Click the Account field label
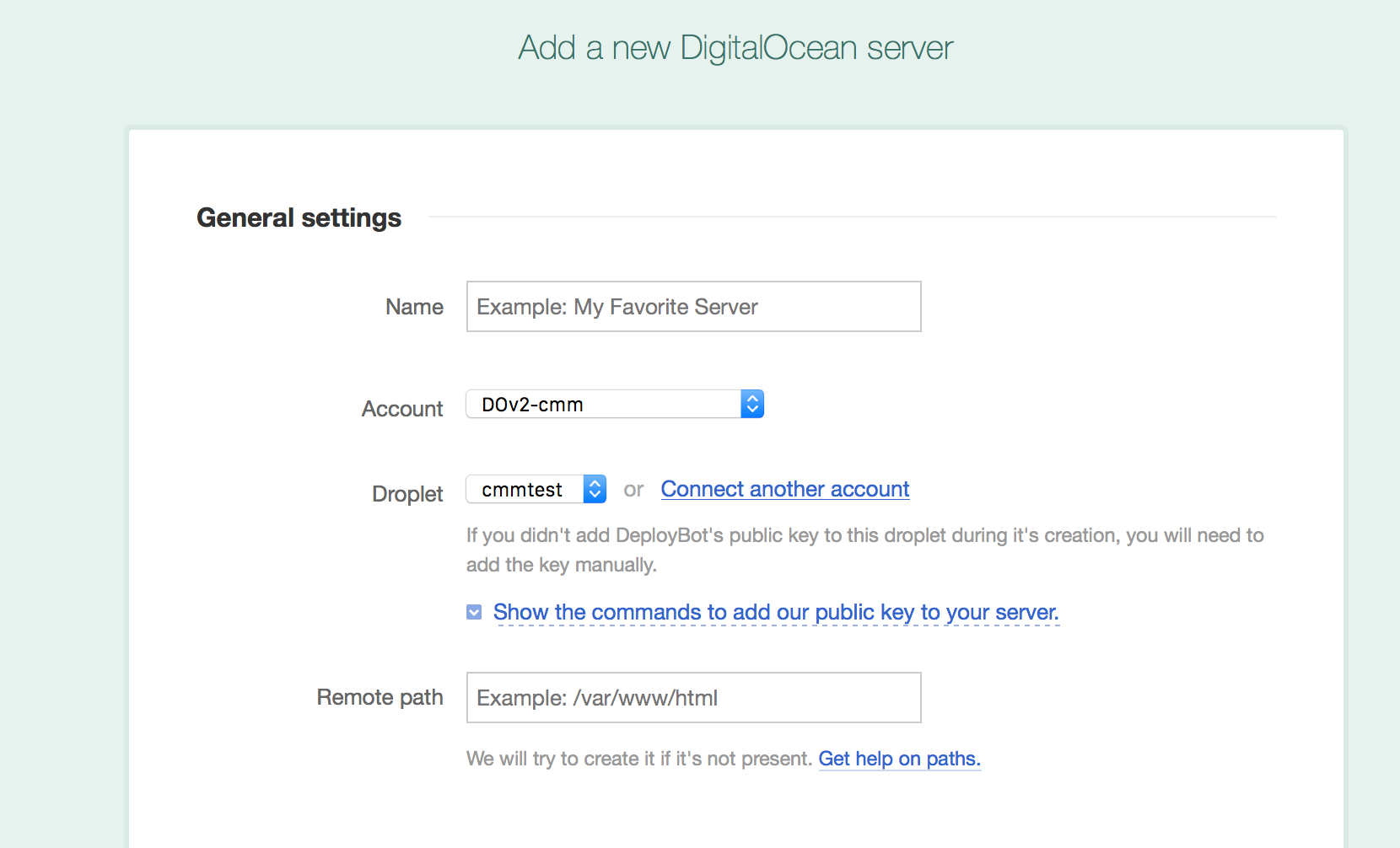This screenshot has width=1400, height=848. click(x=402, y=409)
